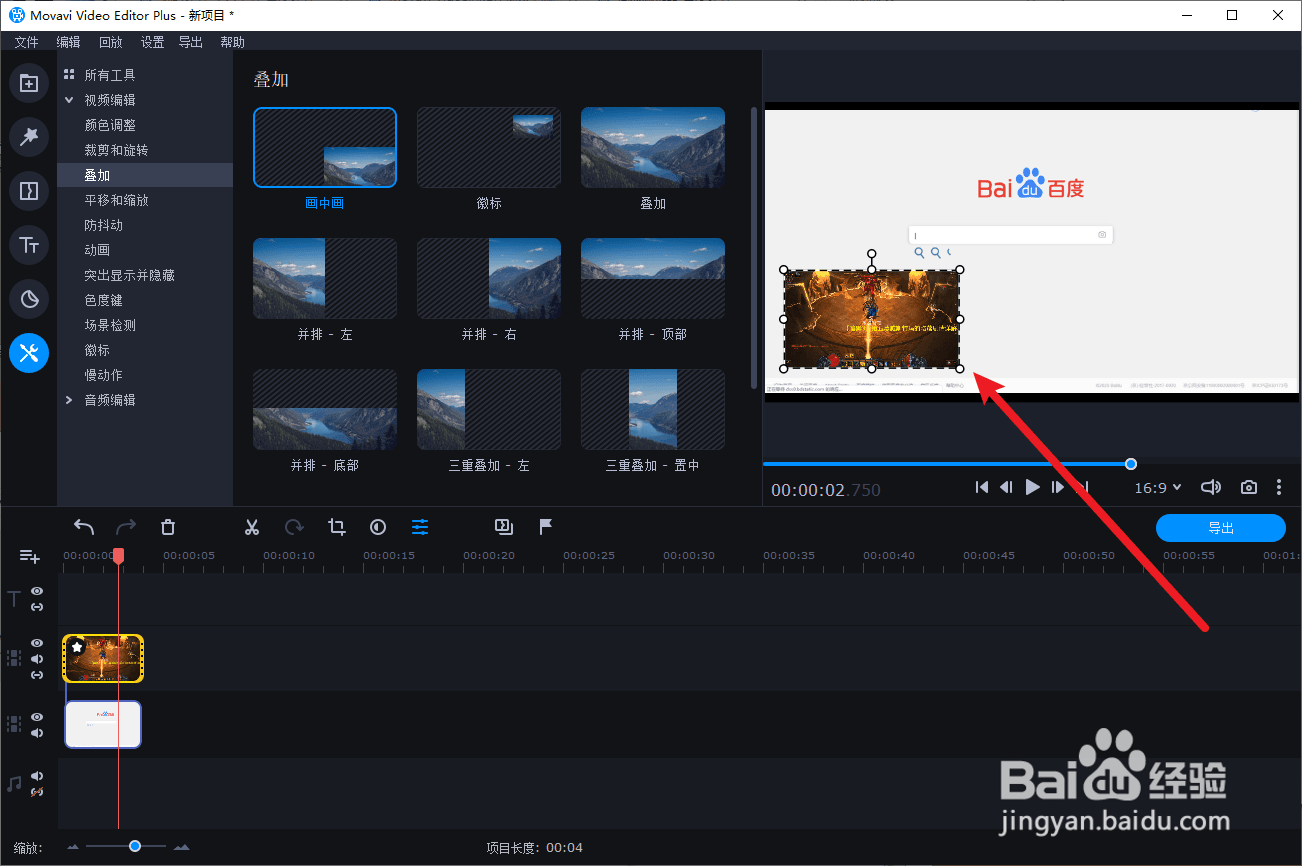Open the 16:9 aspect ratio dropdown

pyautogui.click(x=1158, y=488)
